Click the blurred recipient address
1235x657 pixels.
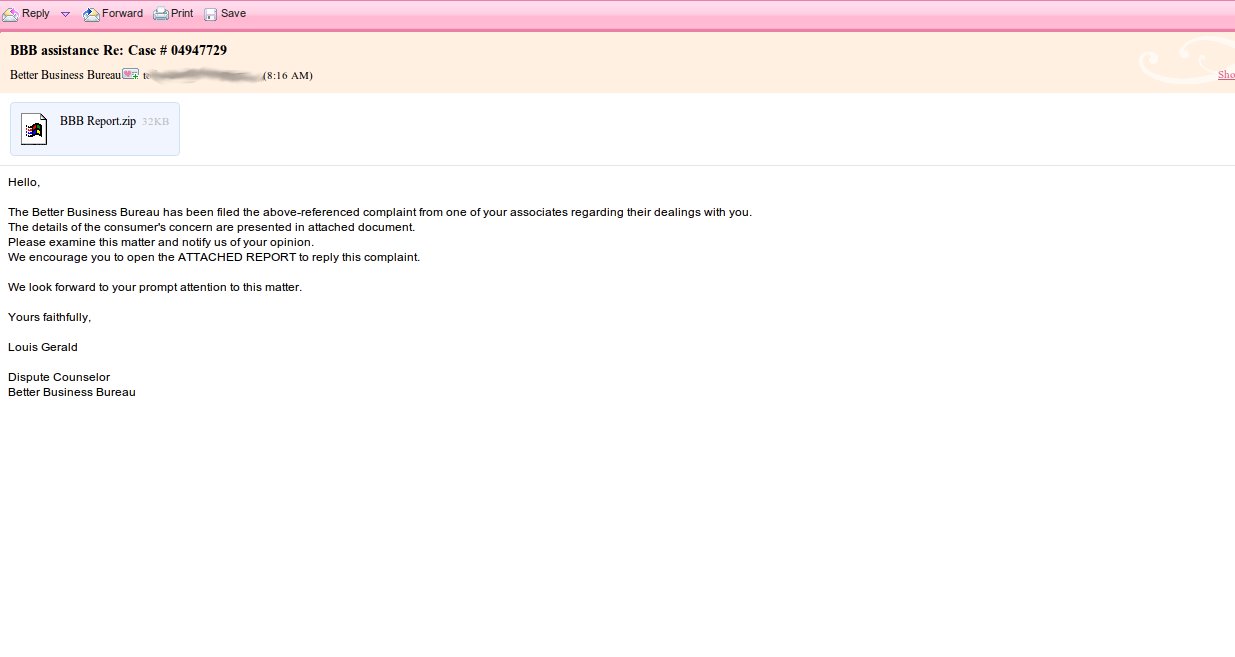[205, 75]
